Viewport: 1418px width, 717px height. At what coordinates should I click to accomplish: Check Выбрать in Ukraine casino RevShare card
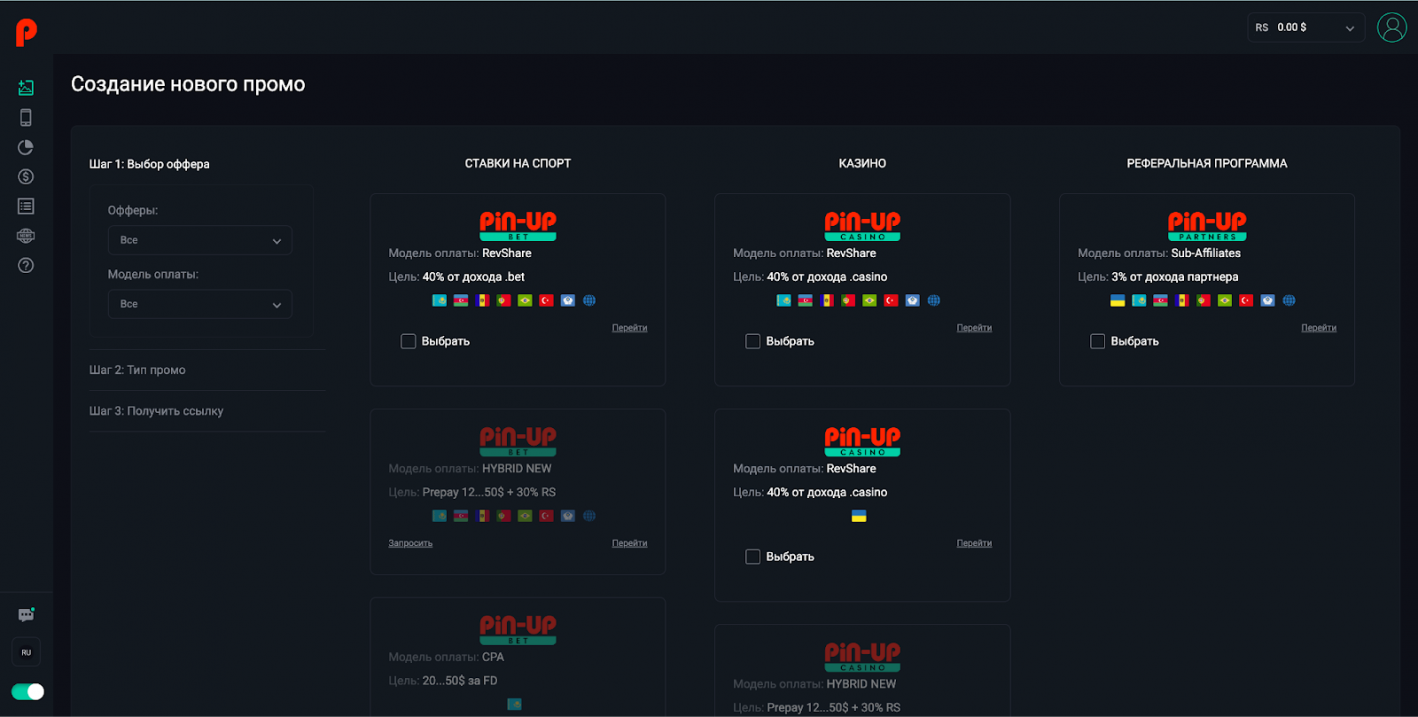click(753, 557)
